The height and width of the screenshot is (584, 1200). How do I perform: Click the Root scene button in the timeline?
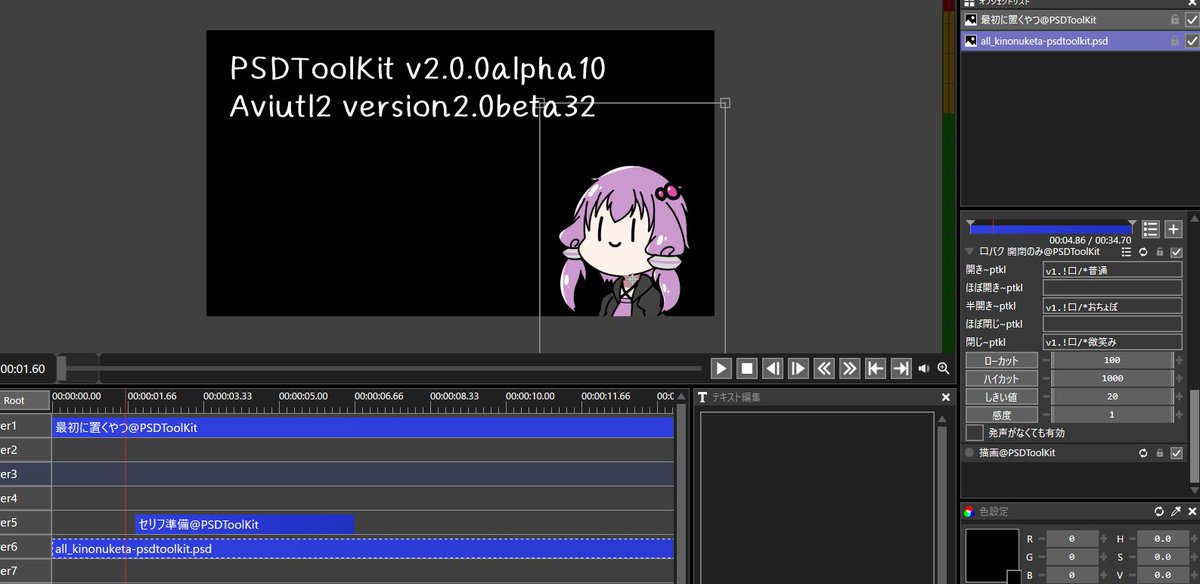[x=24, y=400]
